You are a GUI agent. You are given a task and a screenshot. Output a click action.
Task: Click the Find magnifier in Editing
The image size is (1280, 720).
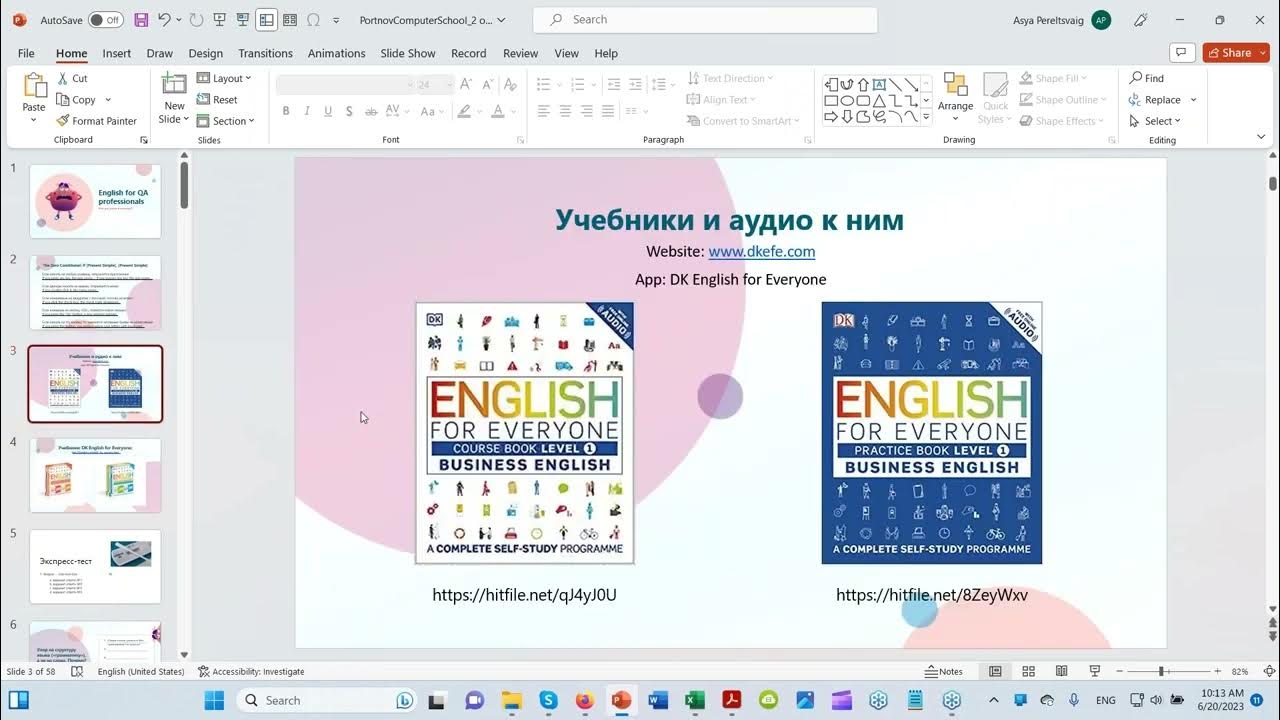[1146, 78]
